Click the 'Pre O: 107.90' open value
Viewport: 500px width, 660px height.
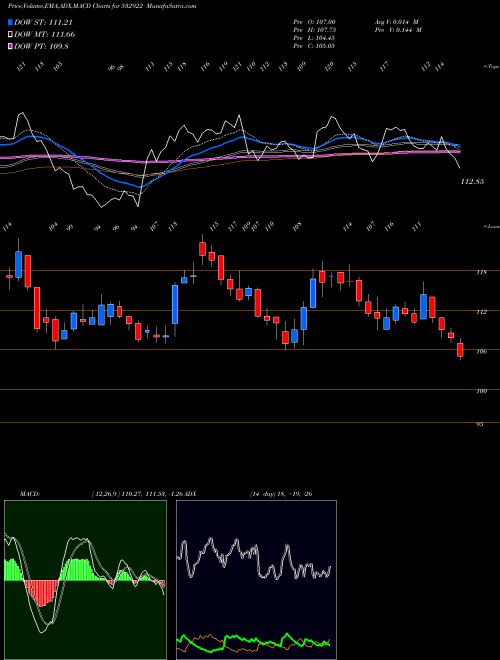314,22
